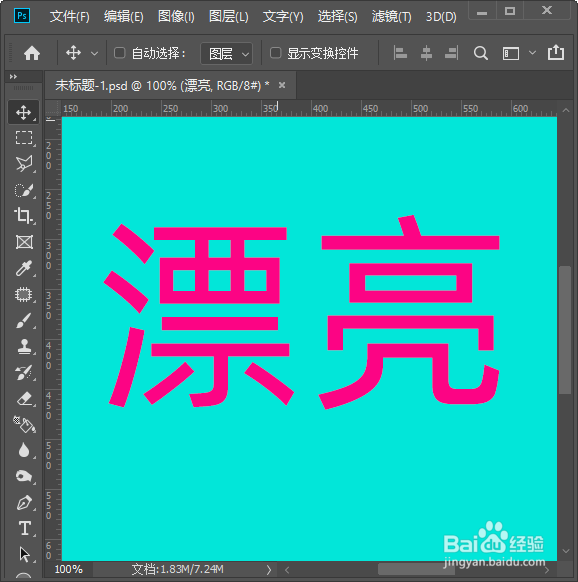Select the Horizontal Type tool
Viewport: 578px width, 582px height.
[25, 528]
